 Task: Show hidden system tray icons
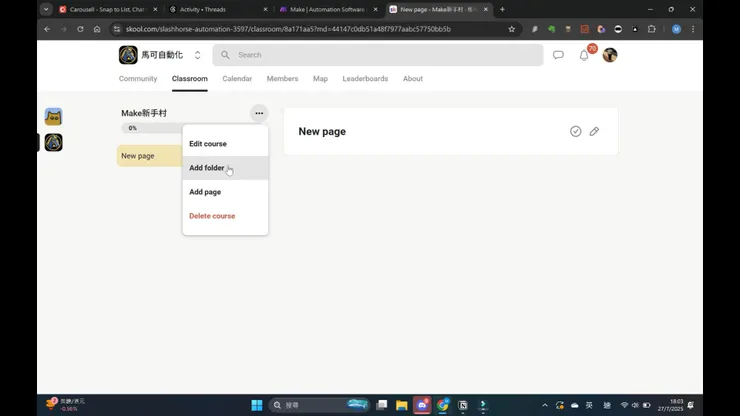545,405
